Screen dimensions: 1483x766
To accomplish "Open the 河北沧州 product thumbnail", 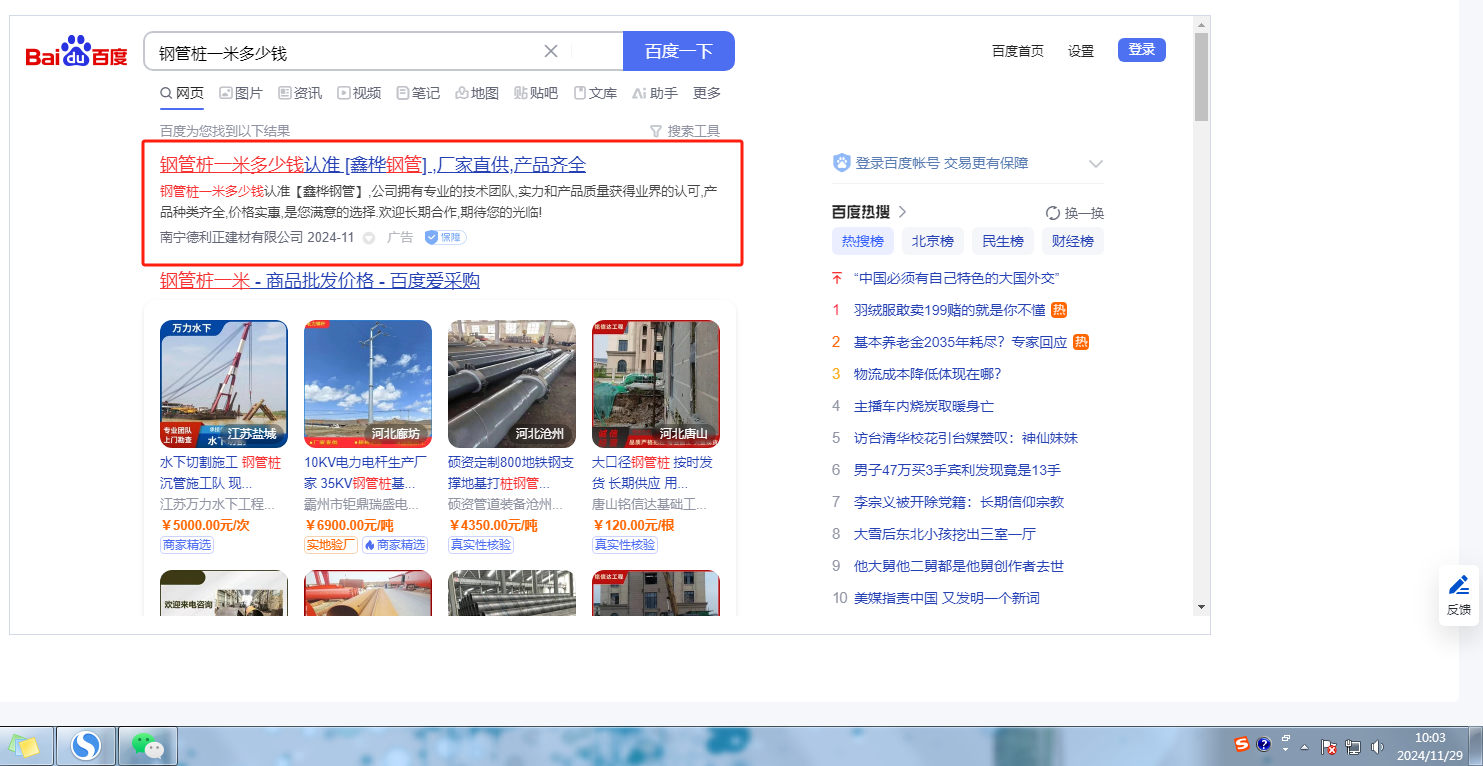I will [512, 384].
